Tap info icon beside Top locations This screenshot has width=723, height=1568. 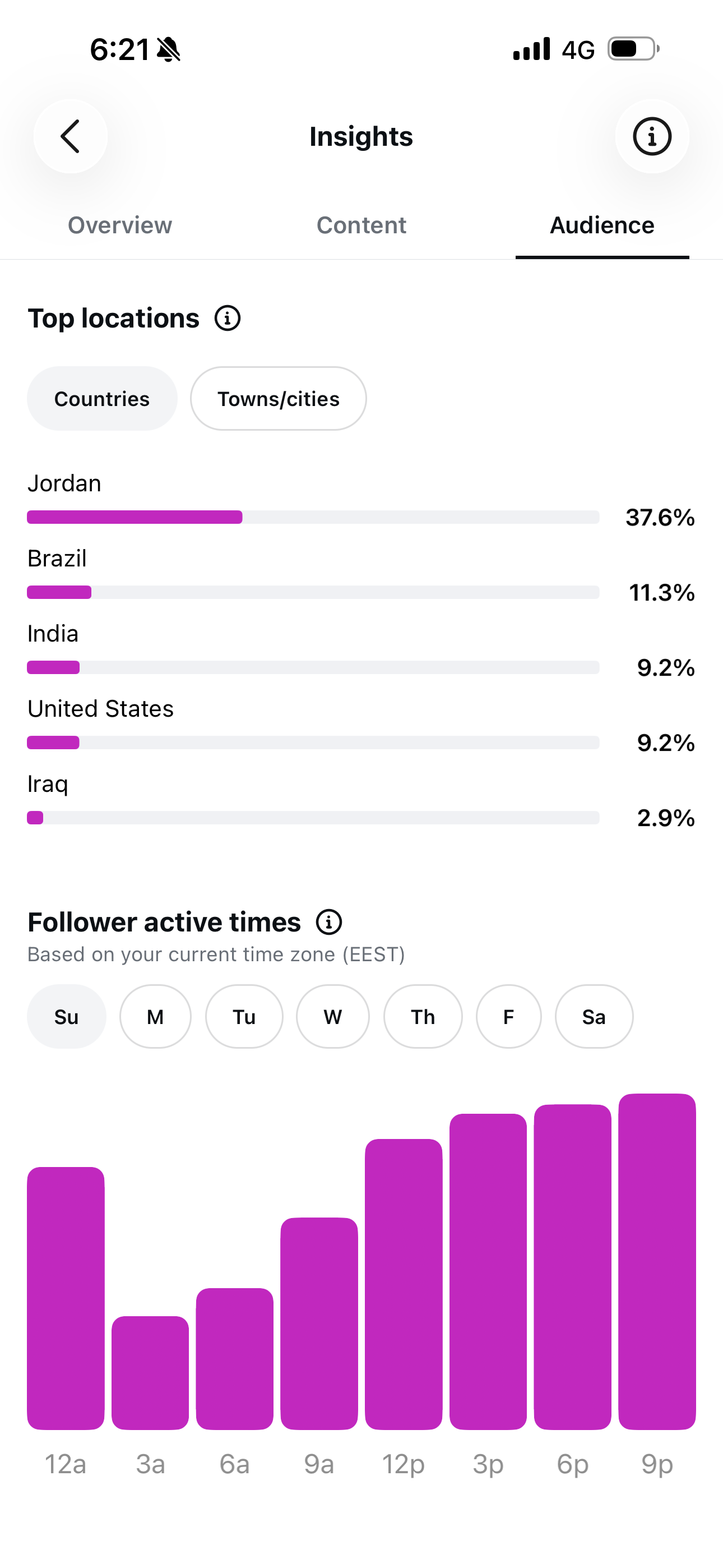click(x=228, y=319)
